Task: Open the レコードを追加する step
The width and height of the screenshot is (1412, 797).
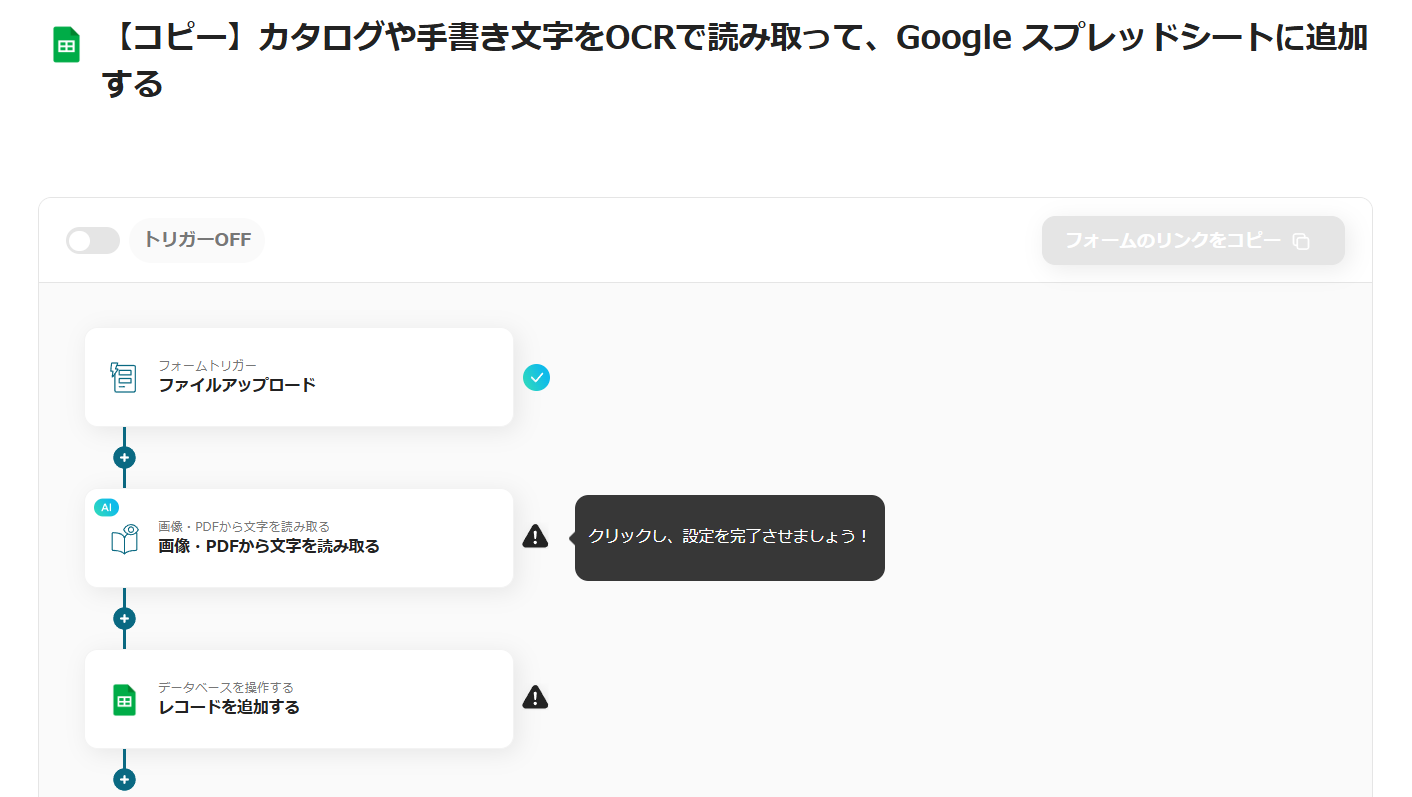Action: coord(299,699)
